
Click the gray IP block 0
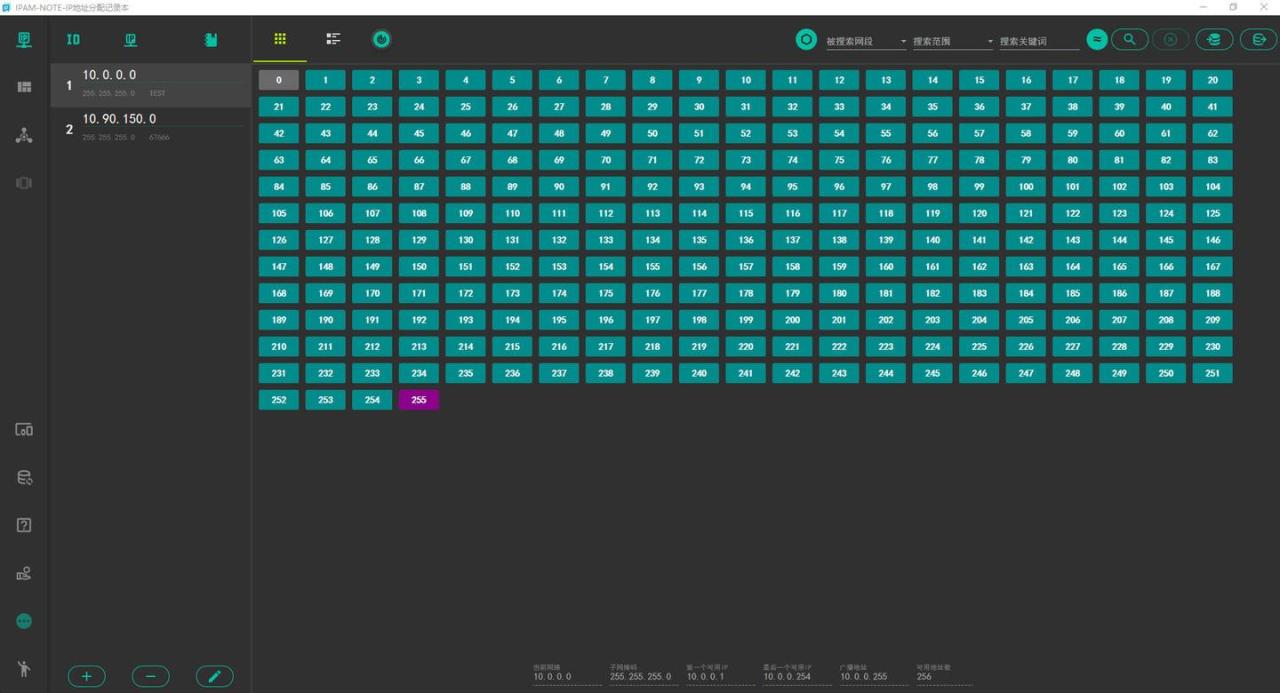click(x=278, y=80)
